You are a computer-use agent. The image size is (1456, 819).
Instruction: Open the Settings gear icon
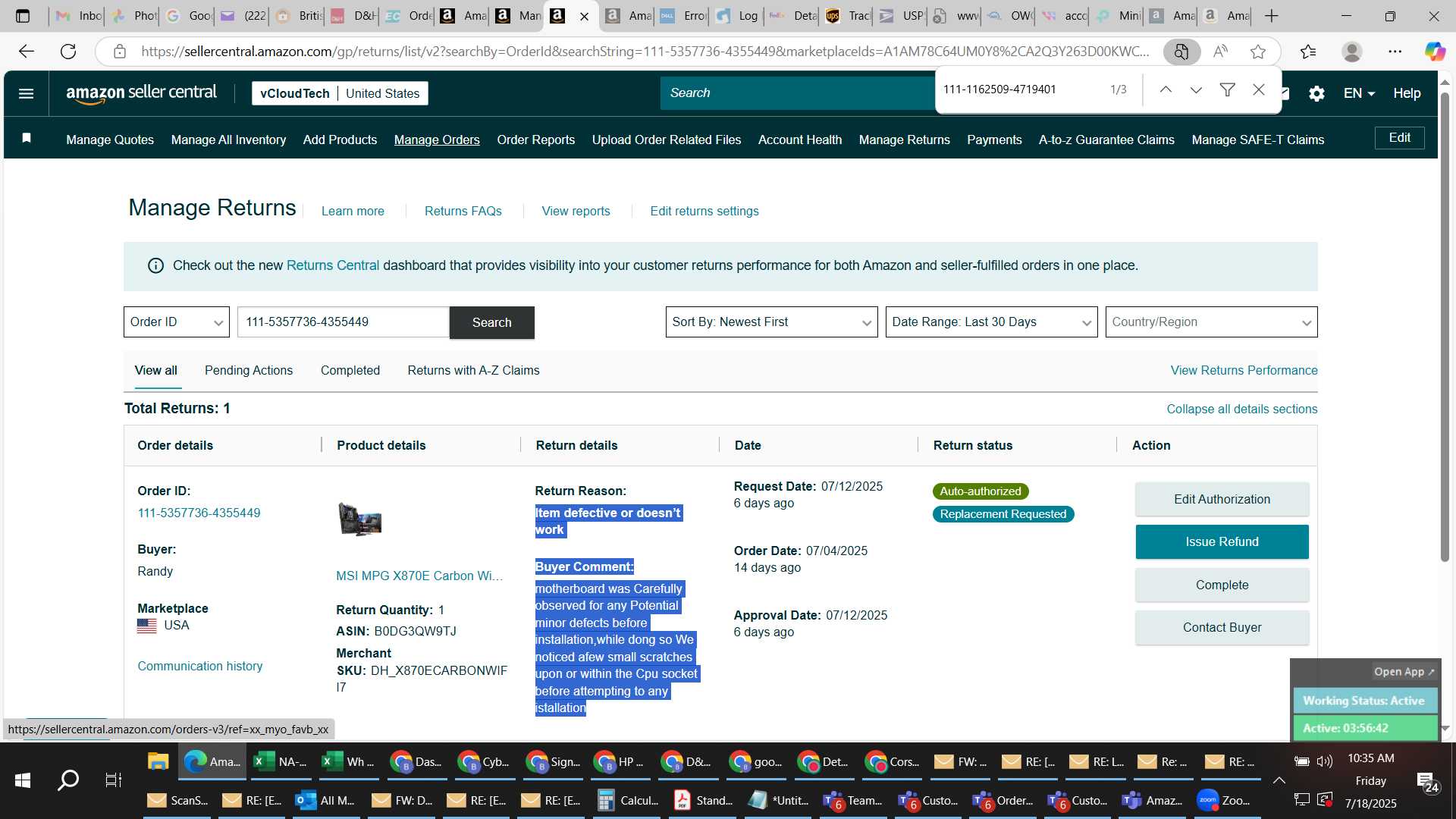click(1316, 93)
